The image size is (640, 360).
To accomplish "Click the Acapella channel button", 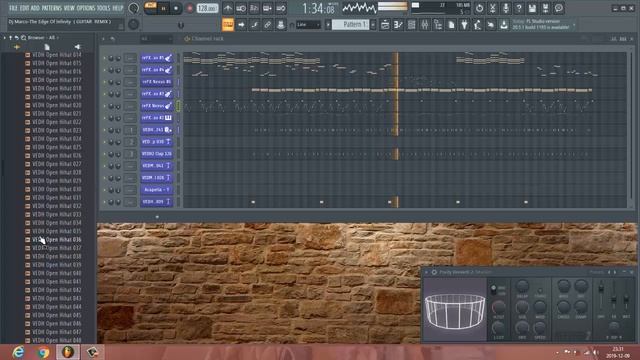I will [157, 190].
